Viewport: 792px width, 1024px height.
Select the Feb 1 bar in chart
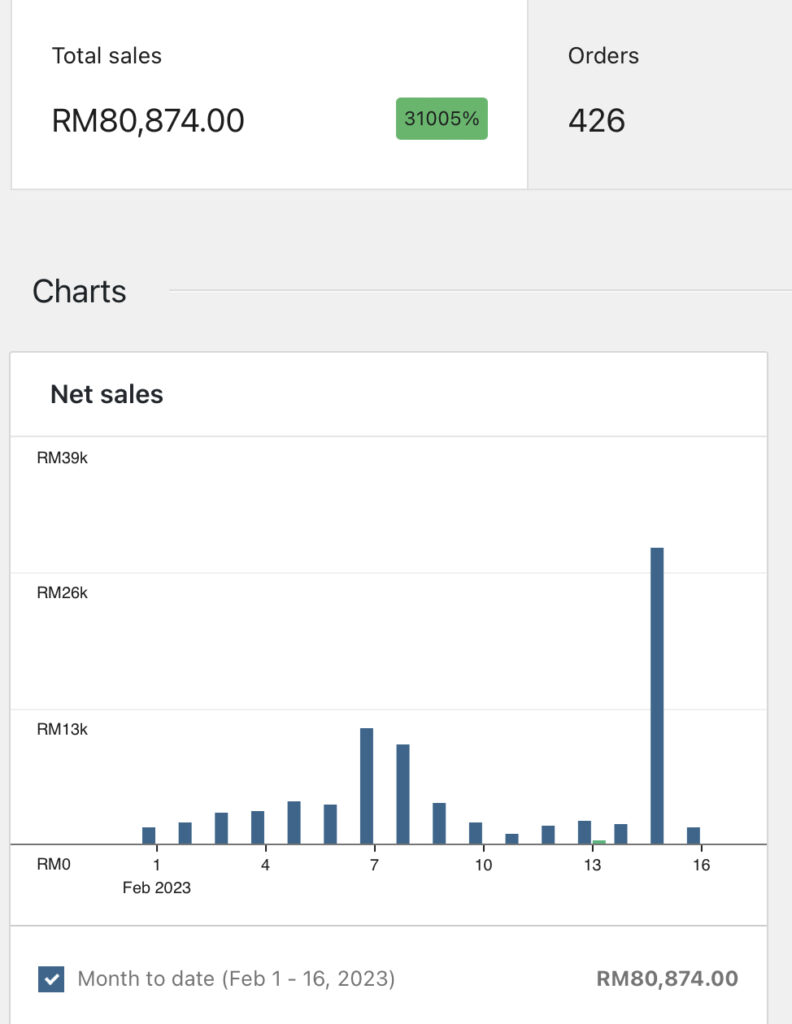pyautogui.click(x=149, y=835)
